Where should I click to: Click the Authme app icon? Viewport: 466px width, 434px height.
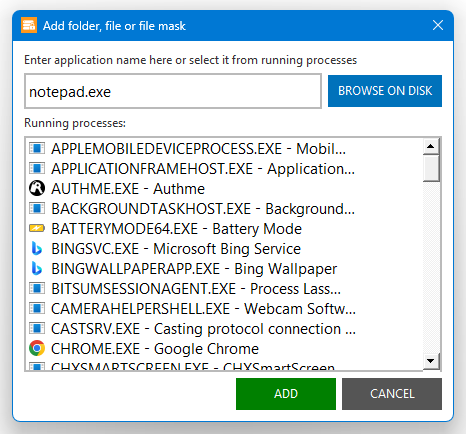tap(37, 188)
